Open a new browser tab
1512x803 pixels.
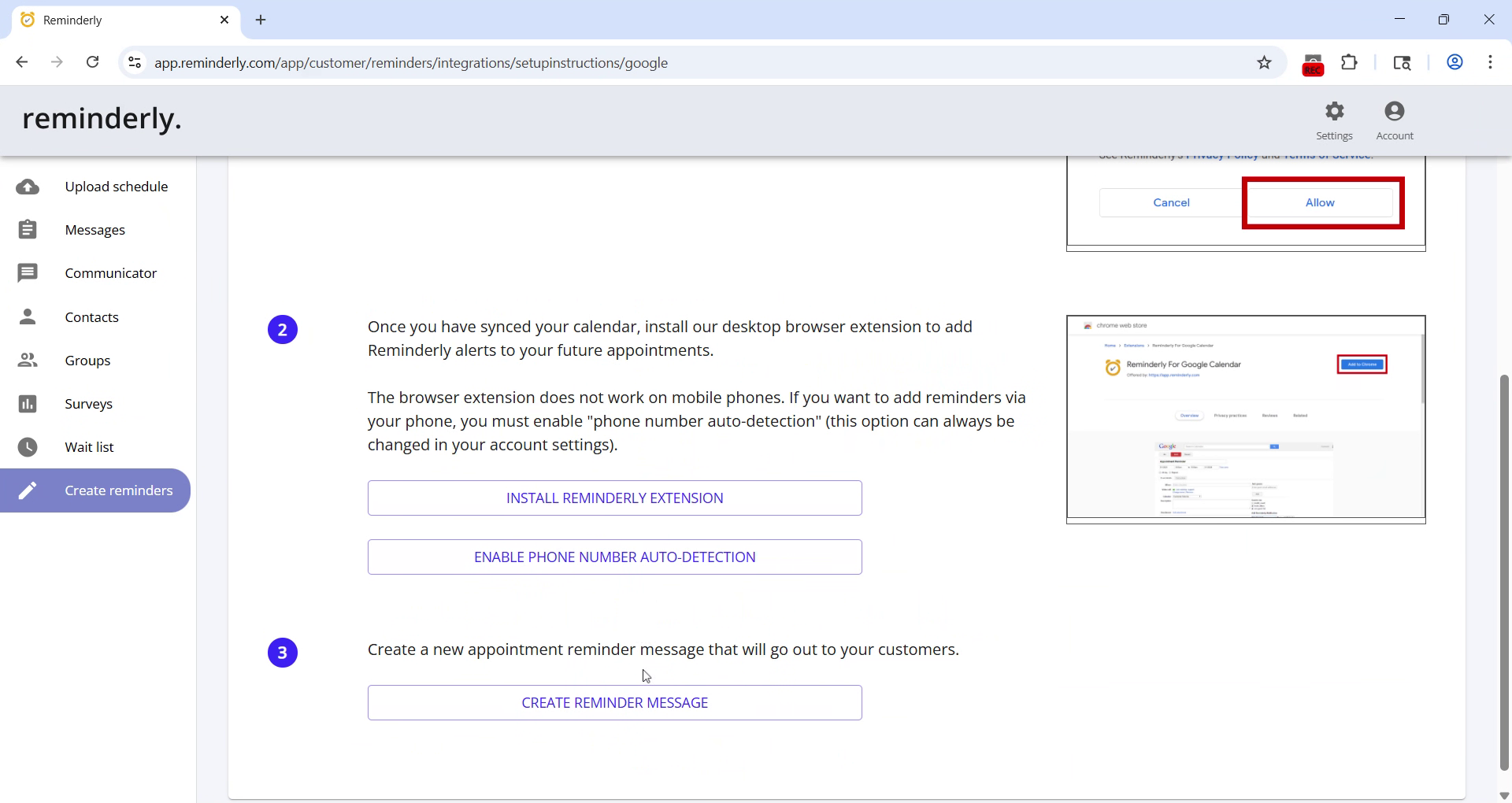tap(261, 20)
